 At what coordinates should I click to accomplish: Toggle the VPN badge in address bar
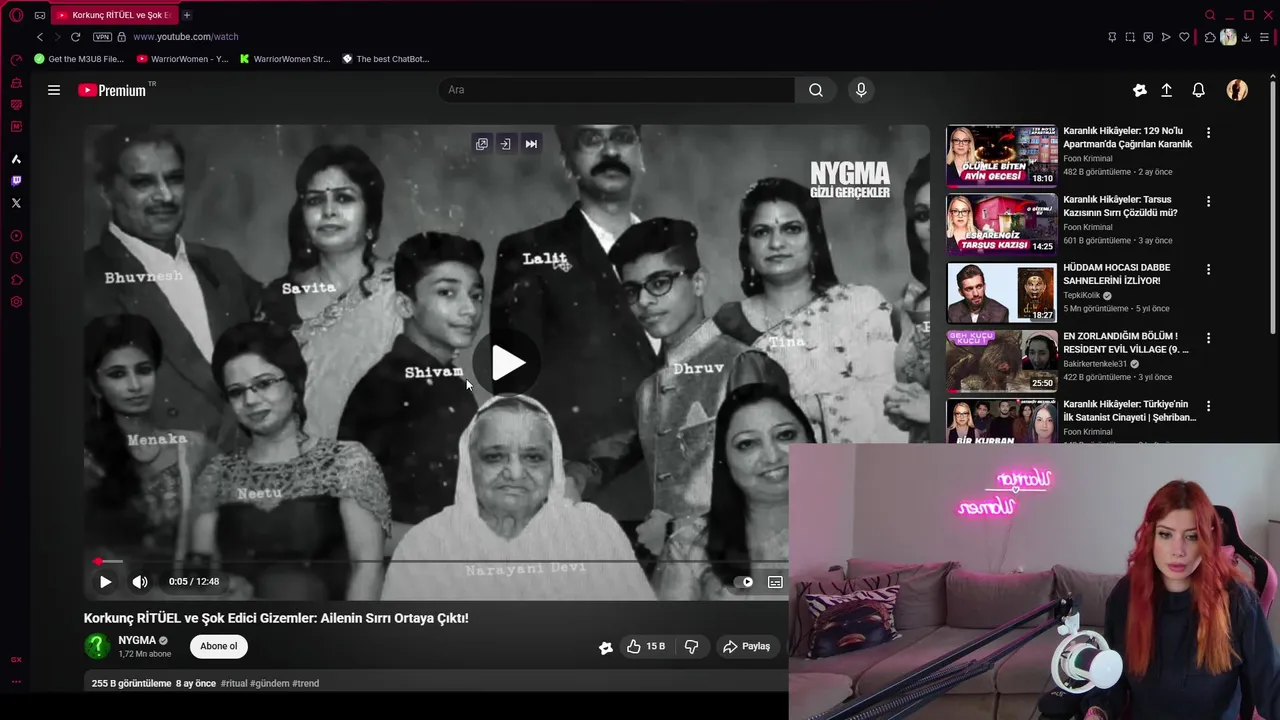(x=102, y=37)
